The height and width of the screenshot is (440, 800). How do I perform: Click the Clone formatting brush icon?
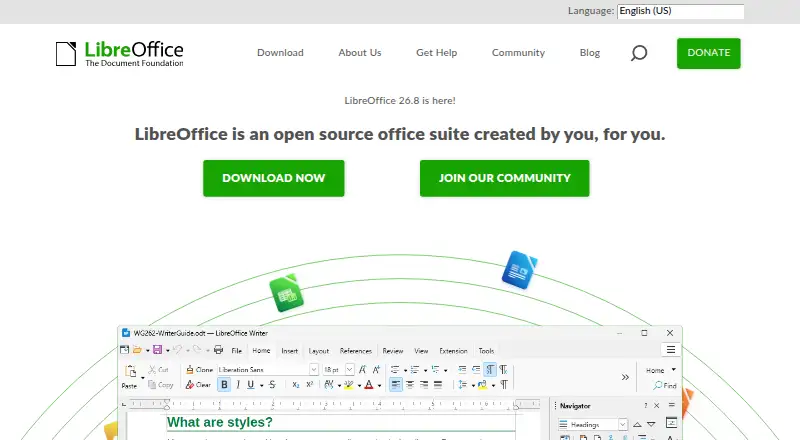pyautogui.click(x=190, y=370)
